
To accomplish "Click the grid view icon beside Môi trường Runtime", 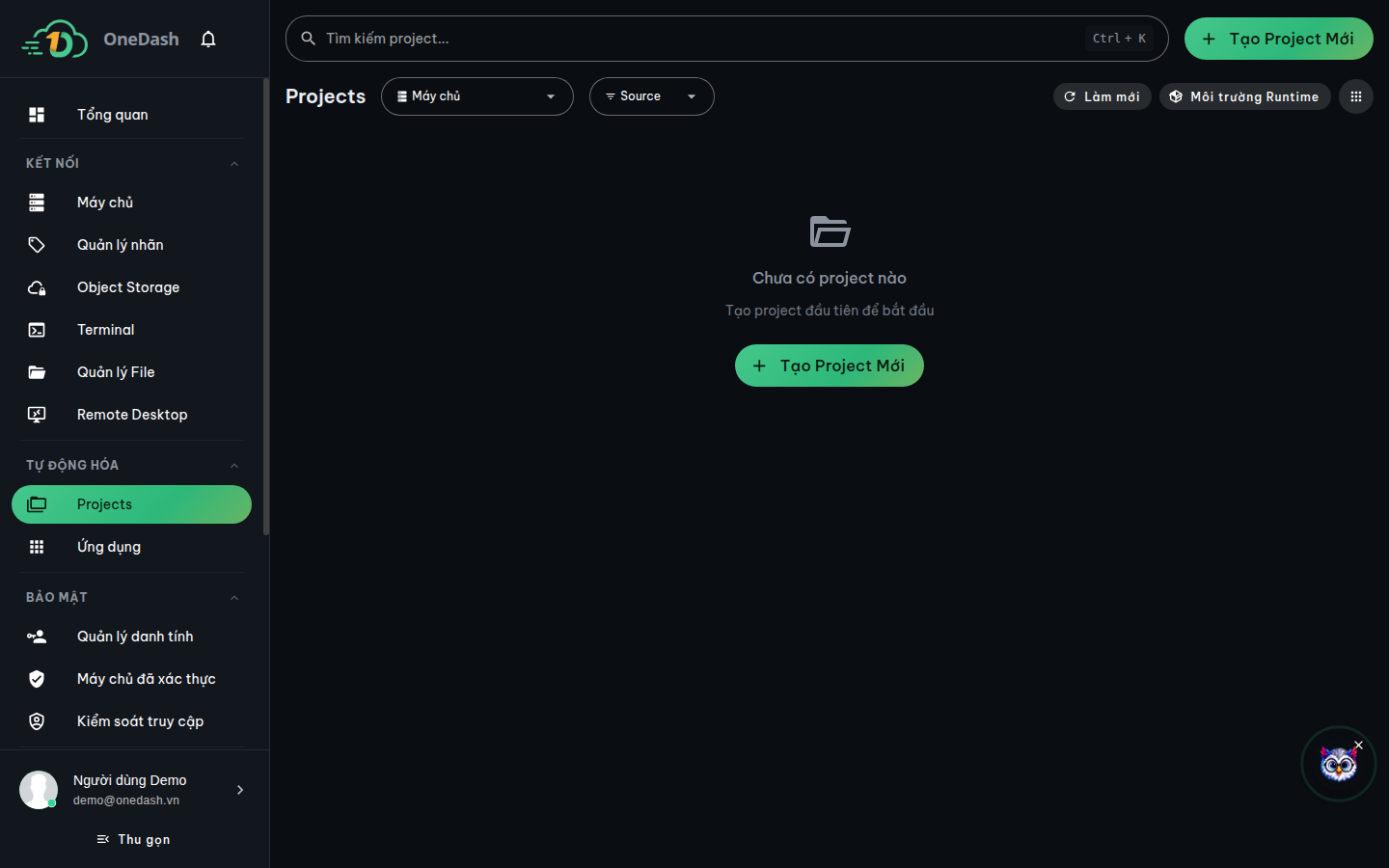I will pos(1355,96).
